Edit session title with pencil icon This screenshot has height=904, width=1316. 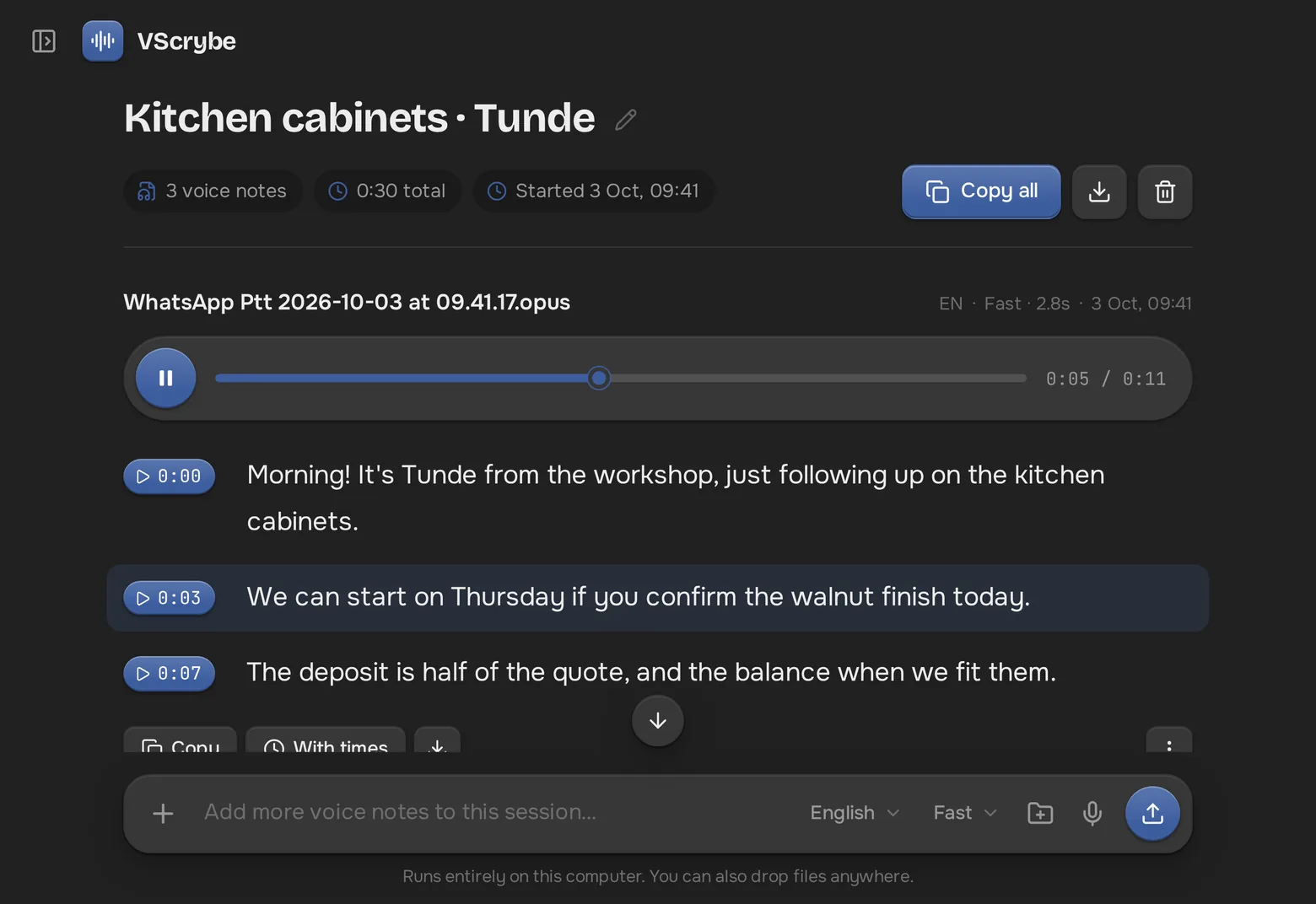click(x=626, y=120)
